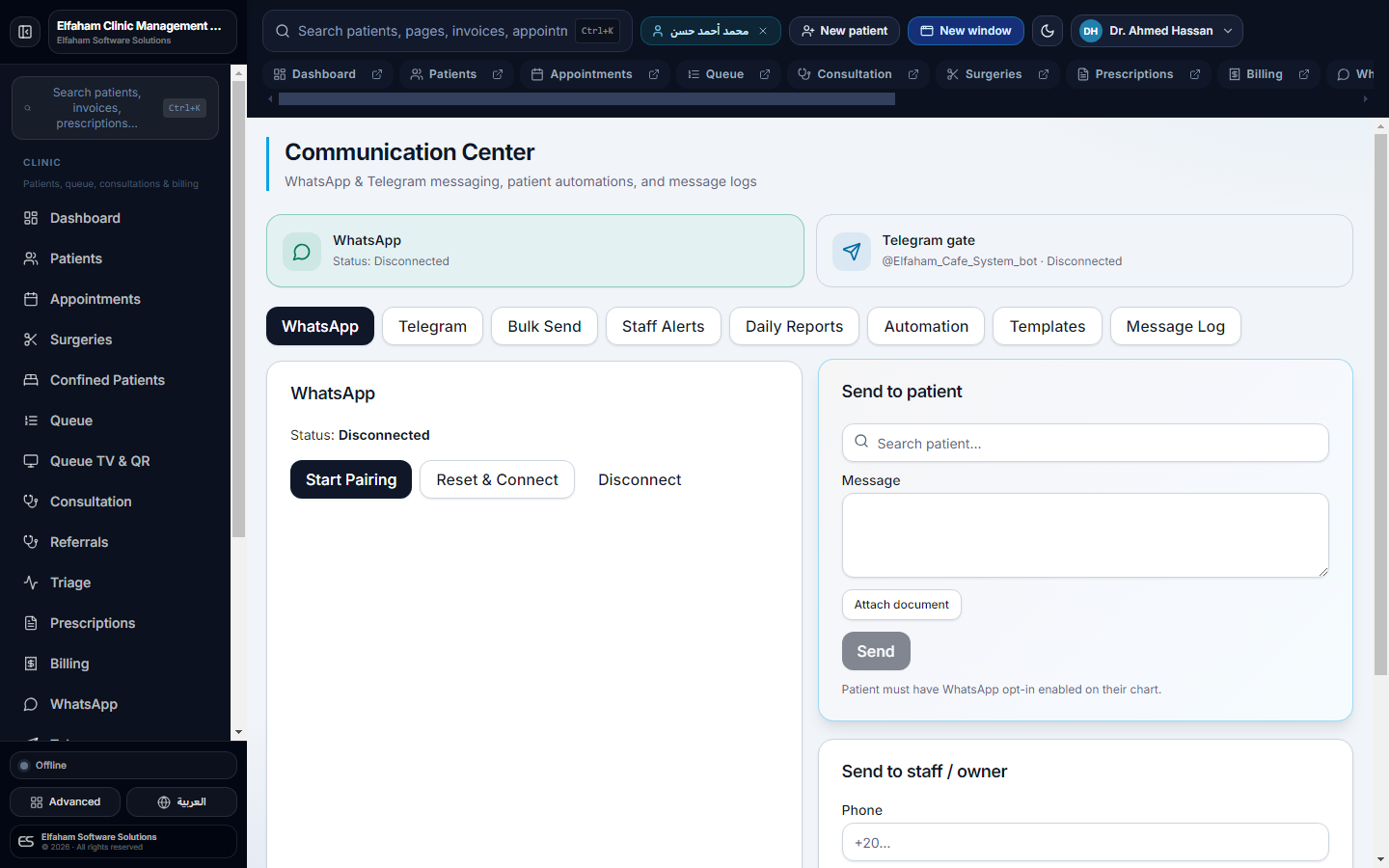Open Consultation in the sidebar
Image resolution: width=1389 pixels, height=868 pixels.
(116, 502)
